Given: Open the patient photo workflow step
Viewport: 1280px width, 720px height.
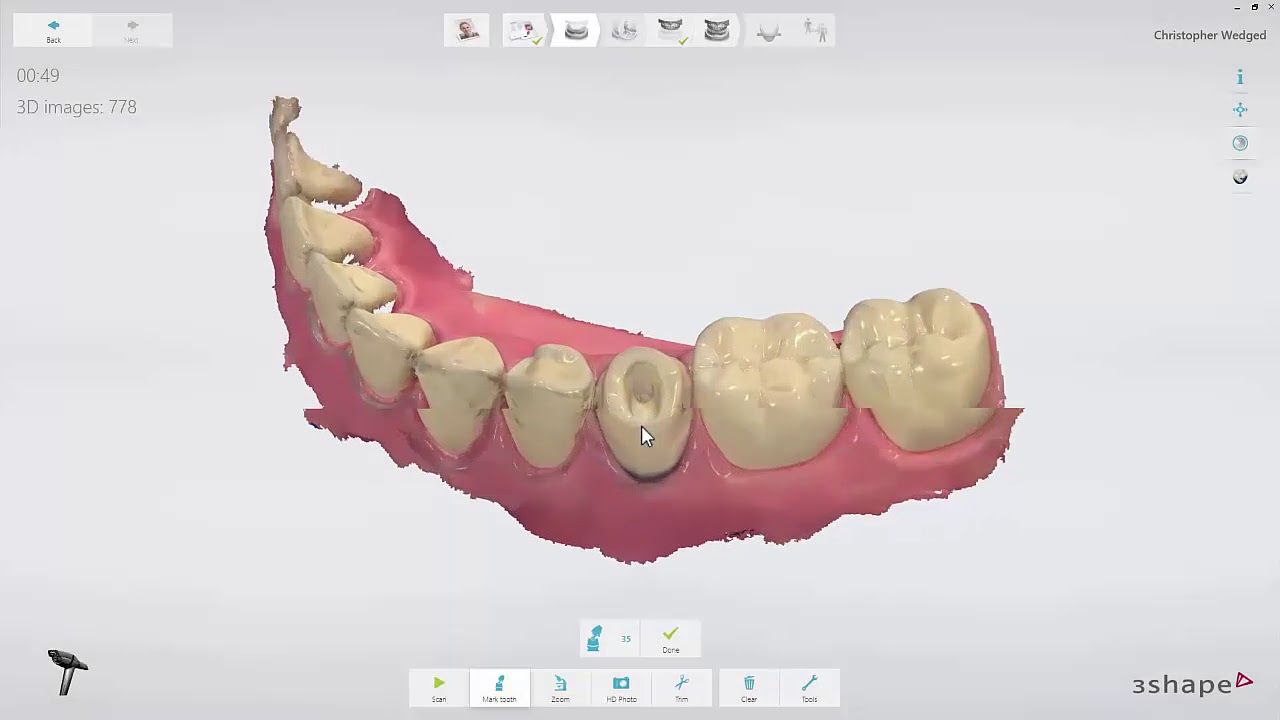Looking at the screenshot, I should pyautogui.click(x=467, y=31).
